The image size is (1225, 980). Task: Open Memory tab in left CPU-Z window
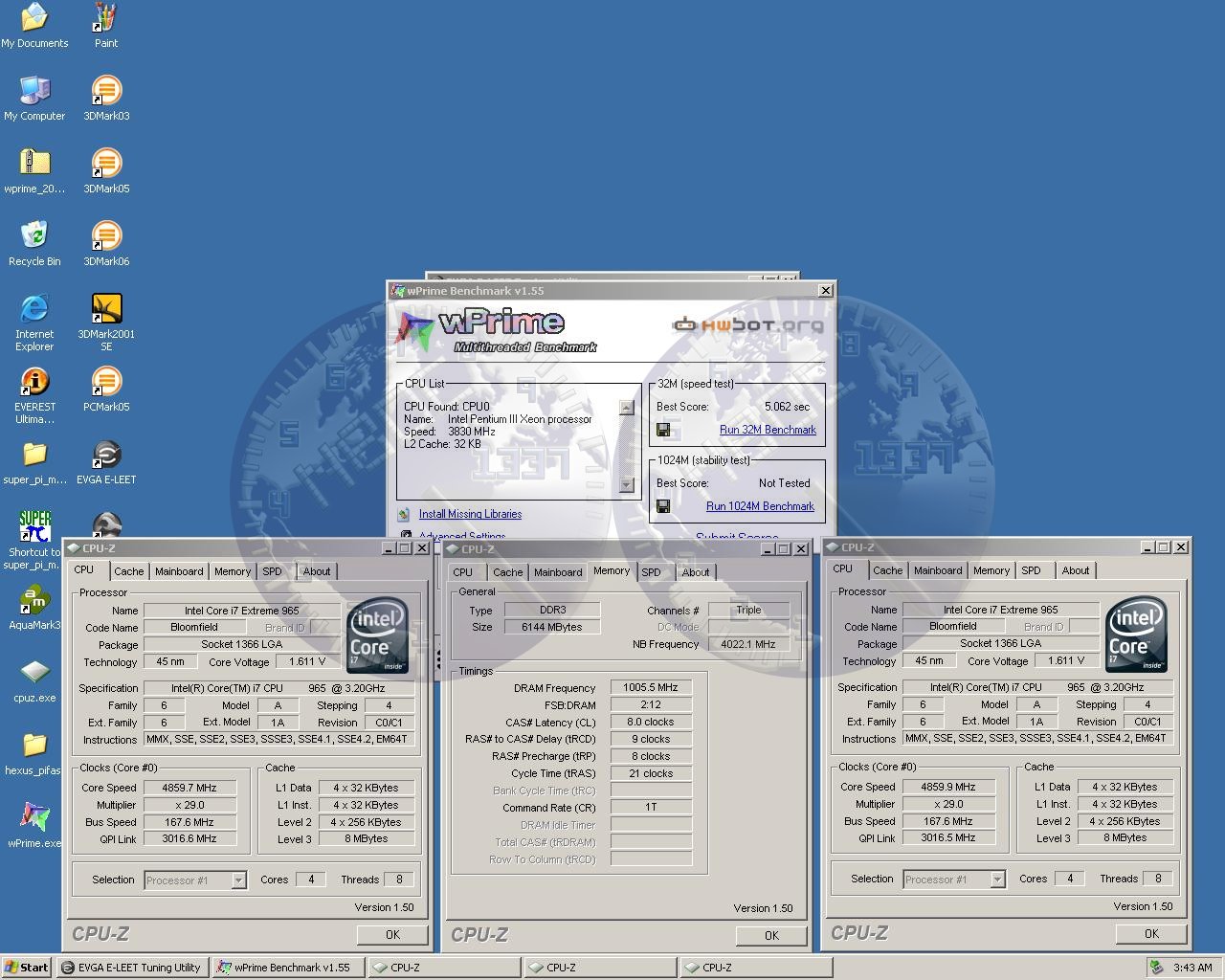point(233,571)
